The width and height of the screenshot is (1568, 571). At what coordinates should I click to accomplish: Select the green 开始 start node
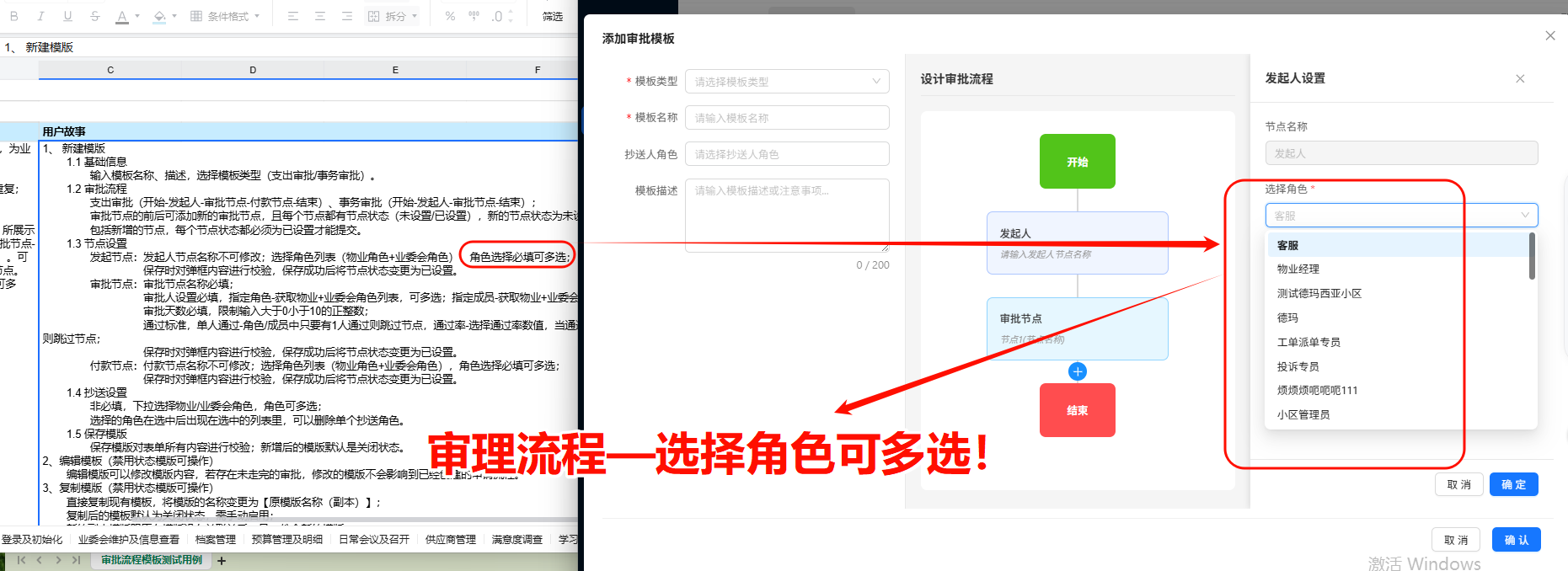click(1078, 161)
